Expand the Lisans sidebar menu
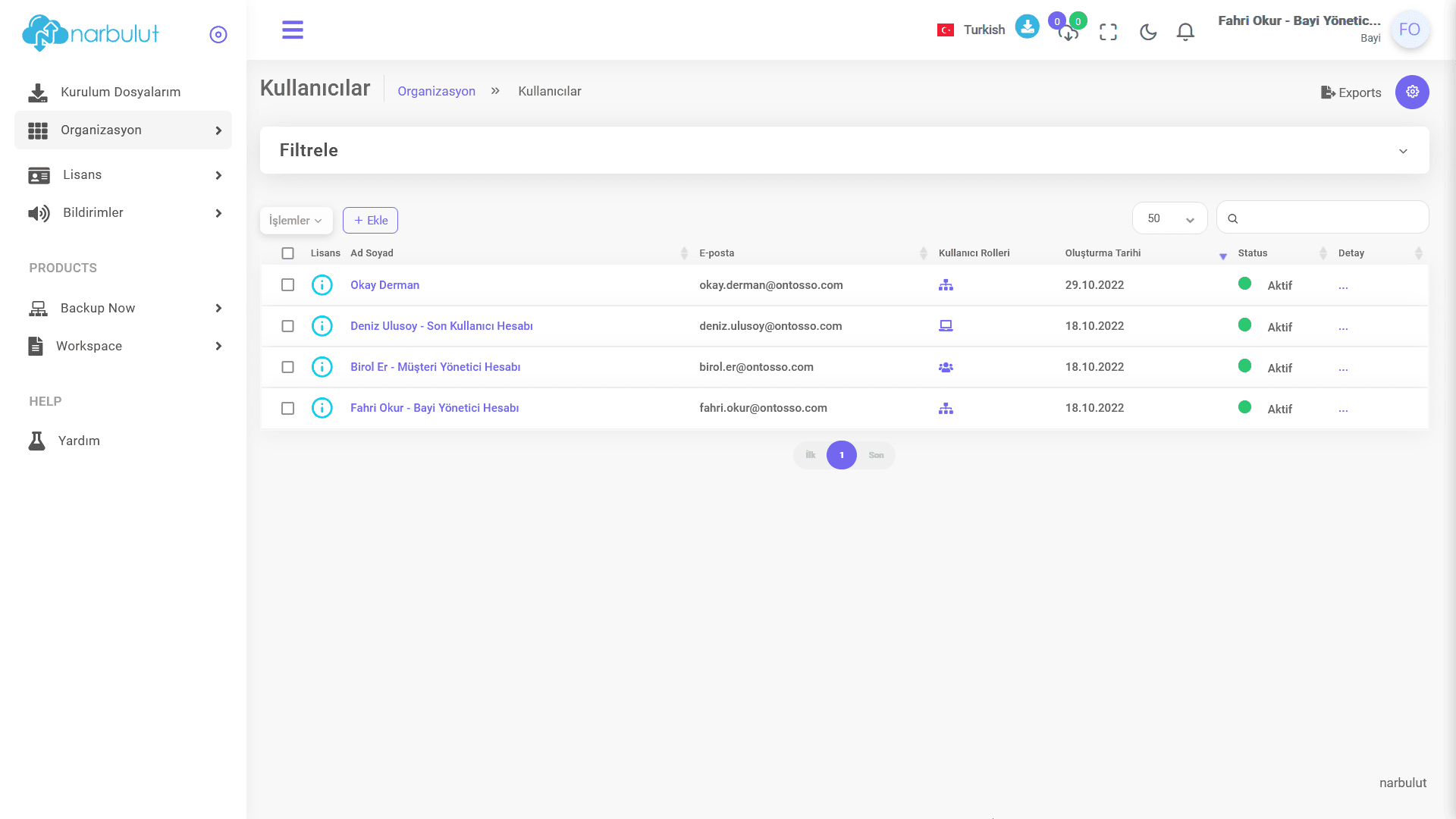 click(x=123, y=175)
